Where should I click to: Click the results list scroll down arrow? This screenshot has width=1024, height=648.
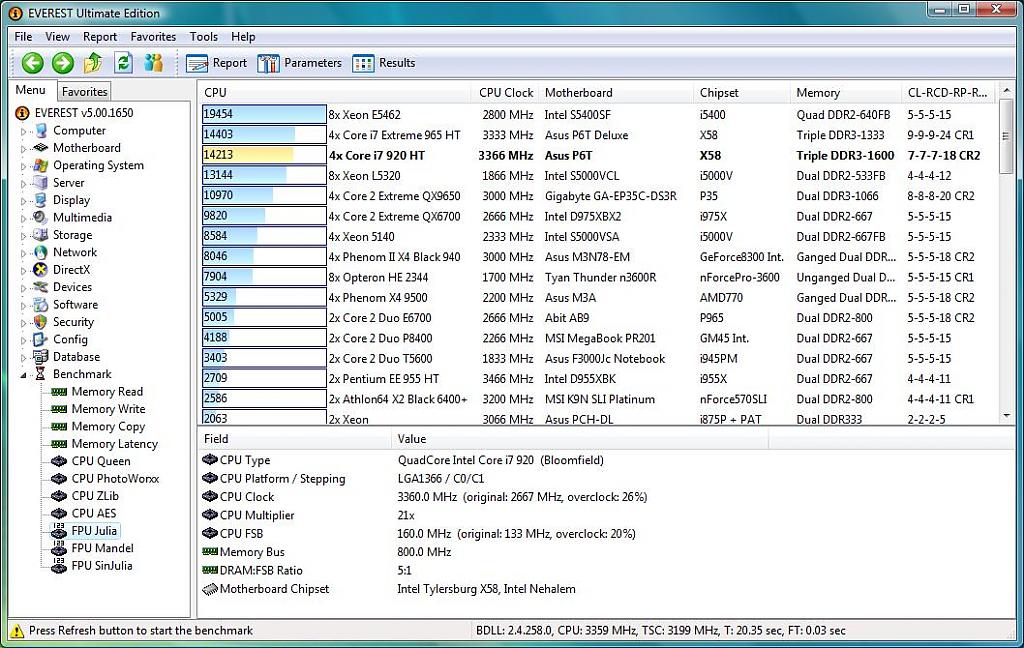tap(1006, 415)
